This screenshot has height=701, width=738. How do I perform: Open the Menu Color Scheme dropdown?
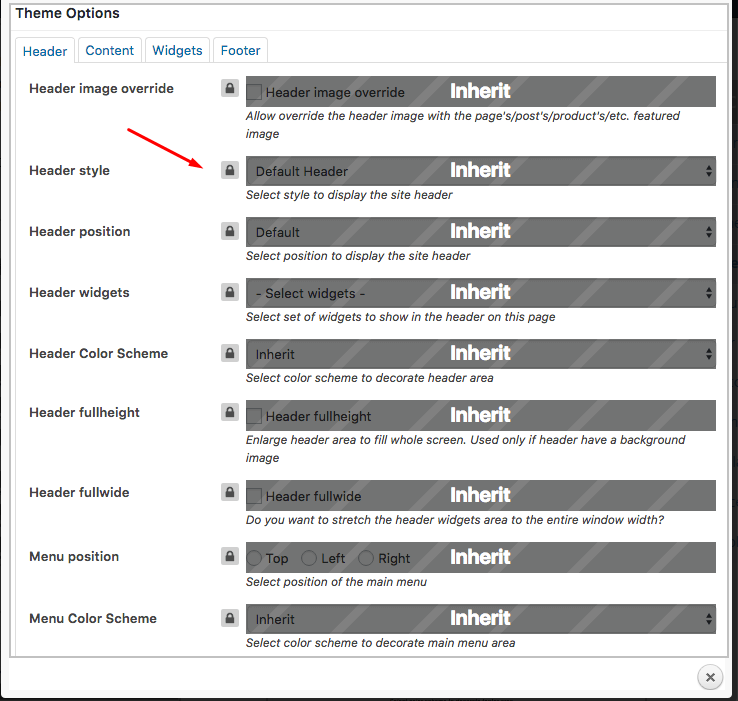pos(481,619)
